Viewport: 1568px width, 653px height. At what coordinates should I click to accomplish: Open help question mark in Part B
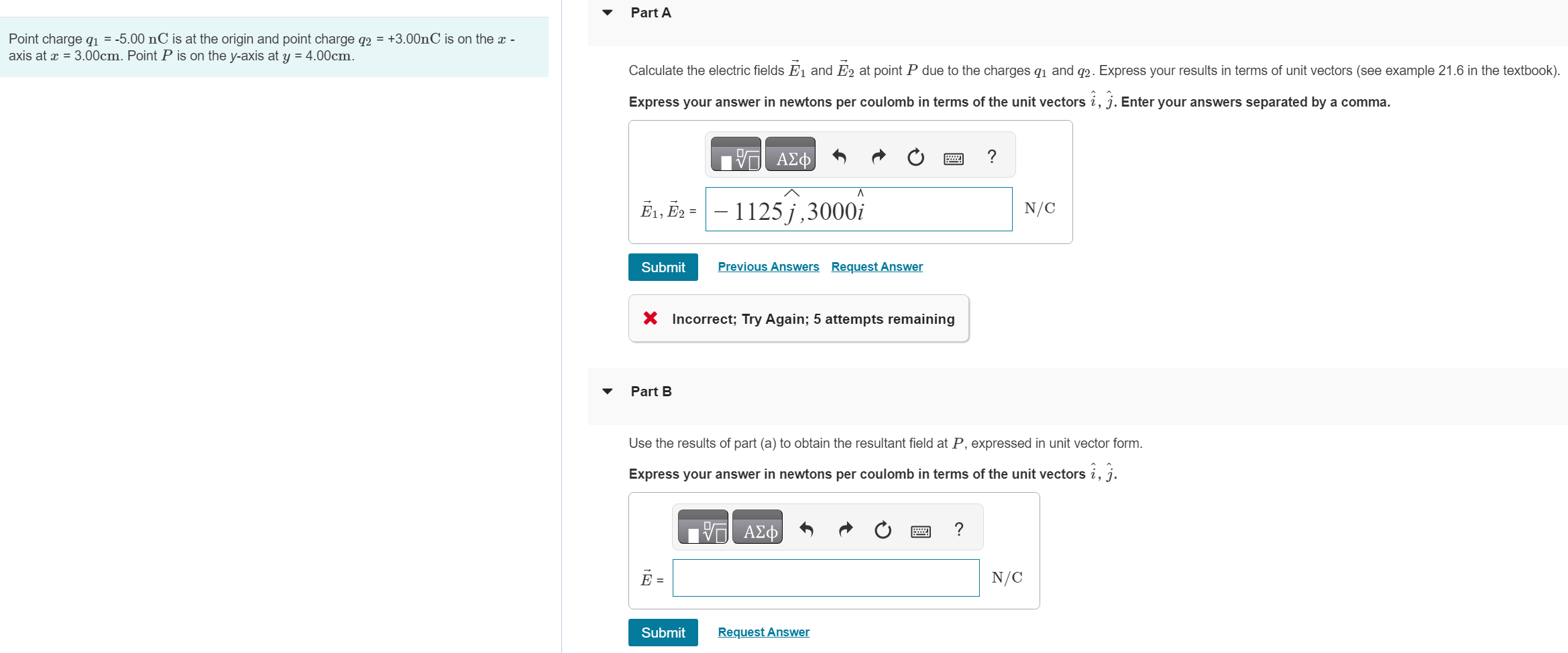[x=959, y=529]
